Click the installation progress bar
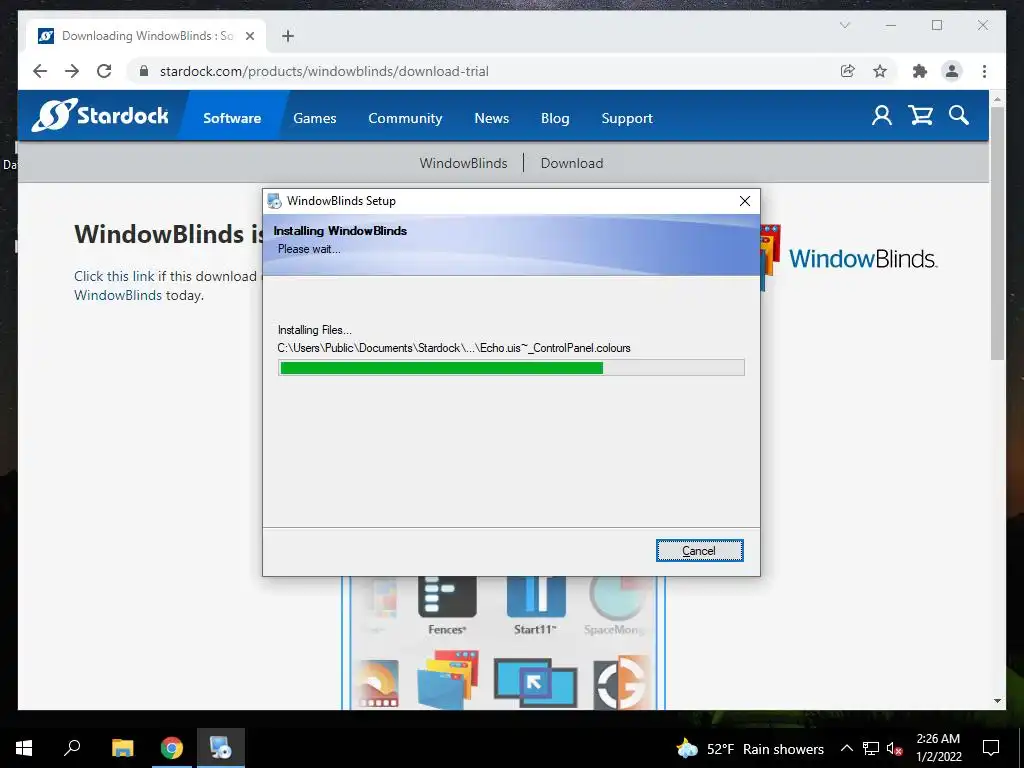 (511, 368)
